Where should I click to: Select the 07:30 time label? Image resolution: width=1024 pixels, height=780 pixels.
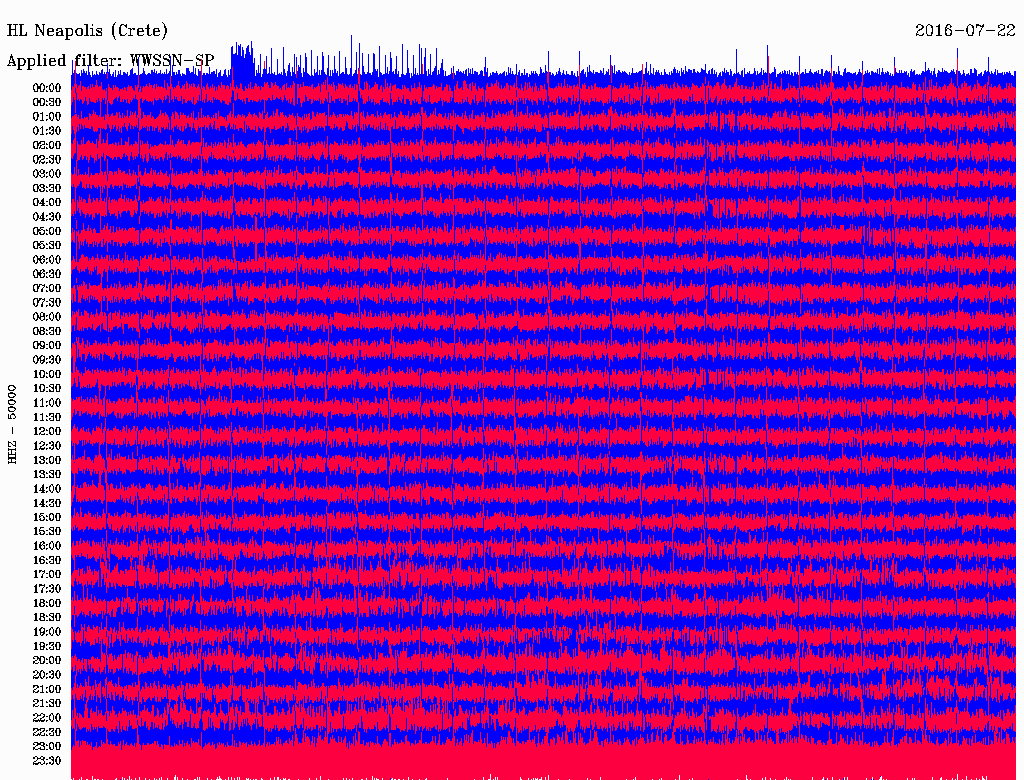coord(47,302)
